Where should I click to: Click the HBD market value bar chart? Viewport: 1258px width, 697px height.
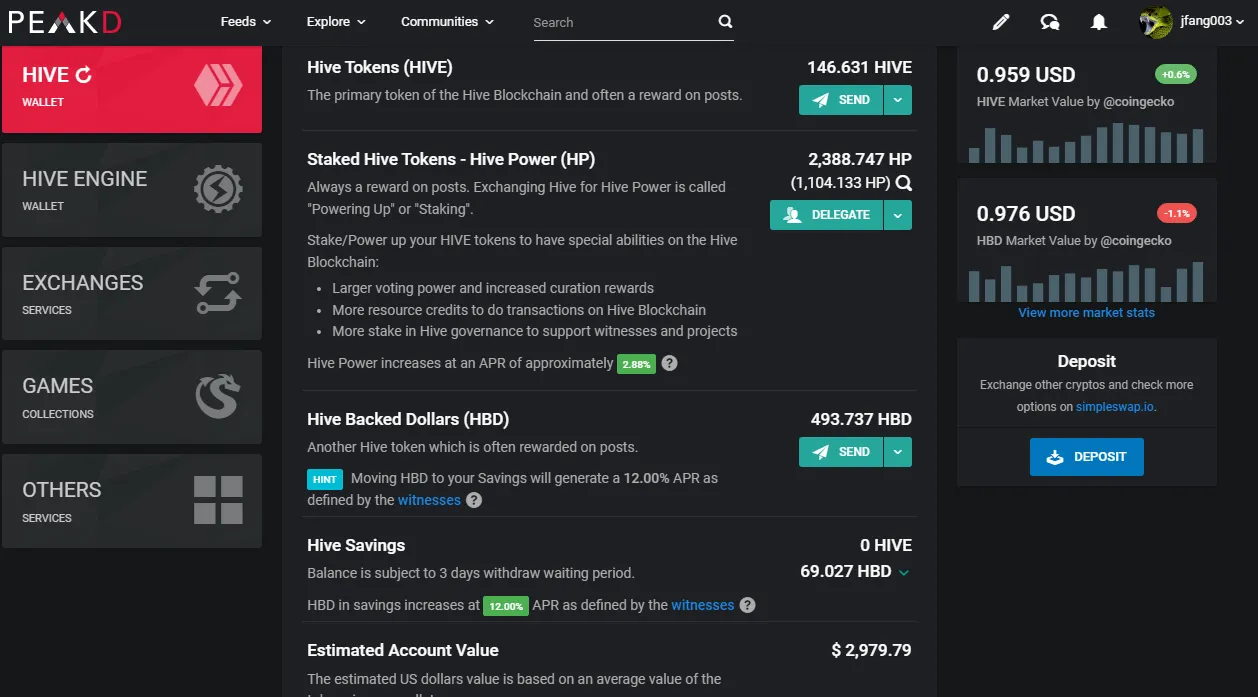click(x=1086, y=281)
